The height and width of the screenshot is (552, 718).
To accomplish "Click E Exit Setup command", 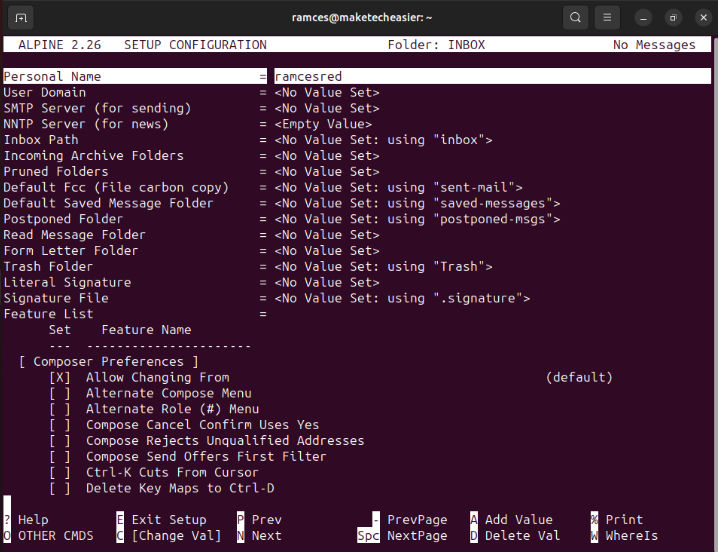I will [161, 520].
